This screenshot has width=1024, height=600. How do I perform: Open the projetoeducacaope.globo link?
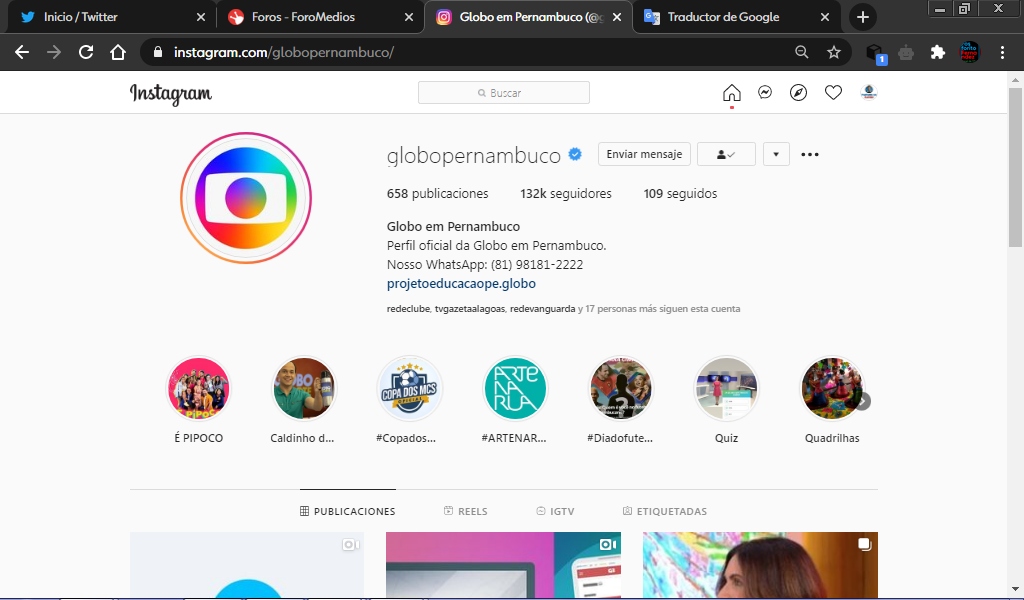[x=461, y=283]
